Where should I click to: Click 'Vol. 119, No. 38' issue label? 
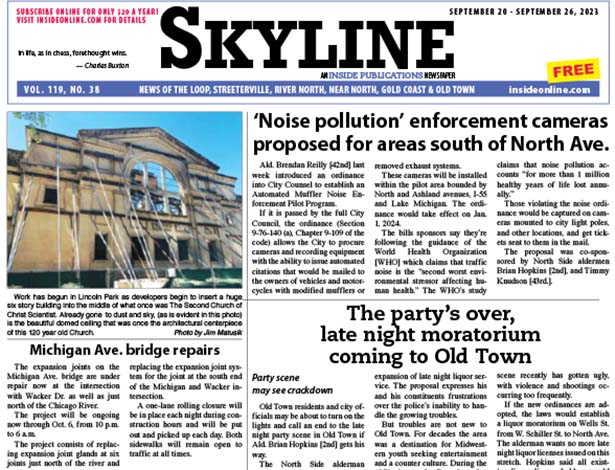(x=44, y=90)
